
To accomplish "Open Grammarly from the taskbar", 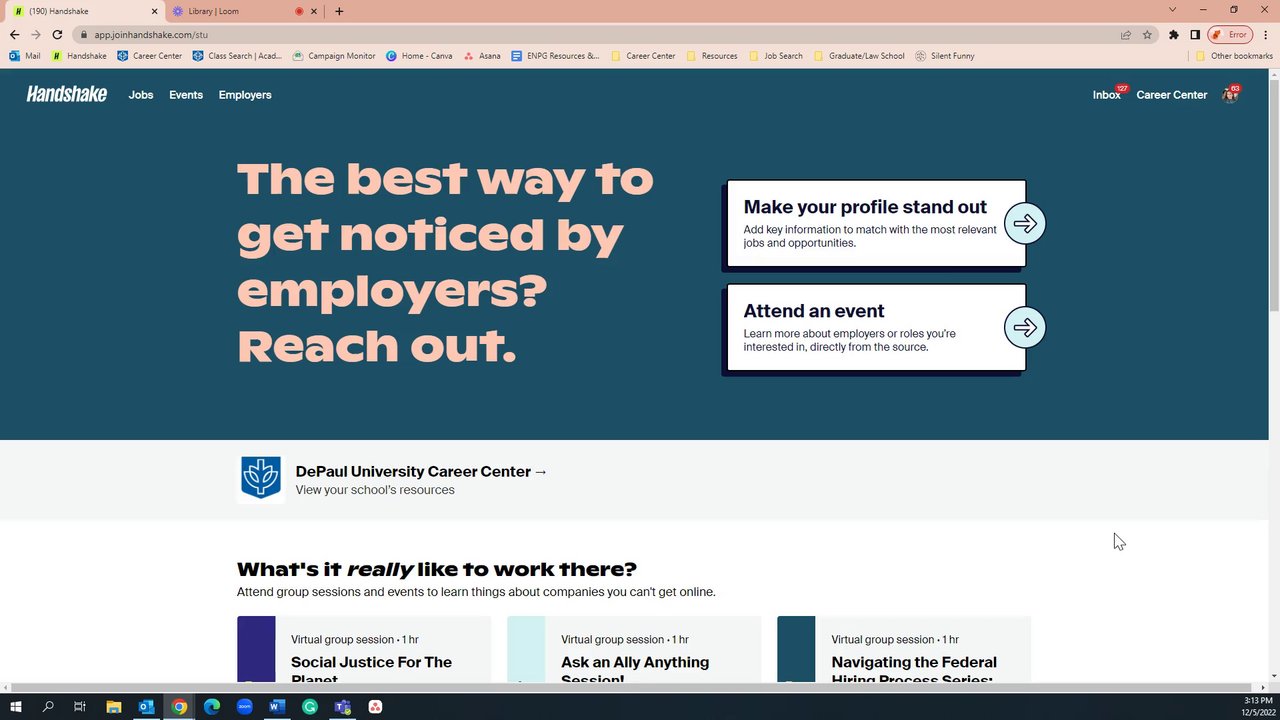I will (310, 707).
